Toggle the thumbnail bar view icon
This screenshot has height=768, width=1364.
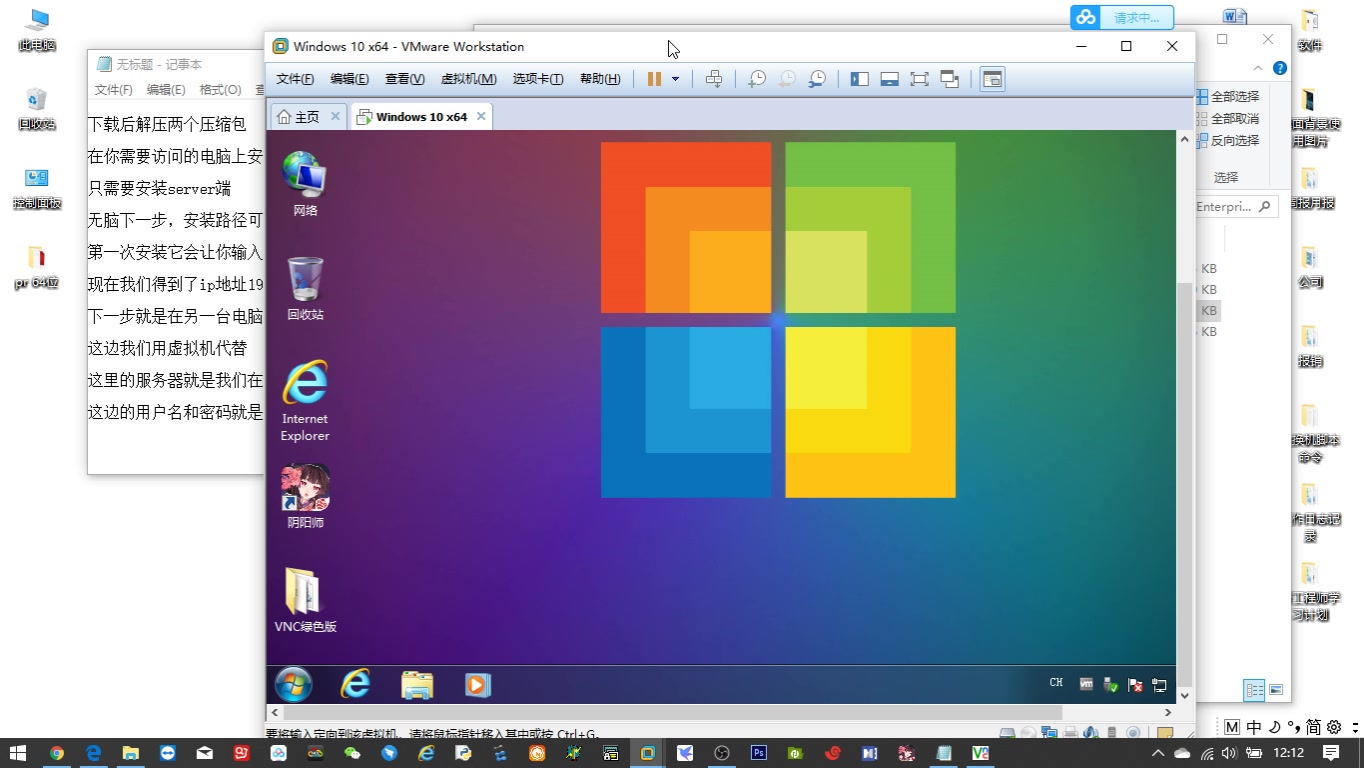click(x=889, y=79)
